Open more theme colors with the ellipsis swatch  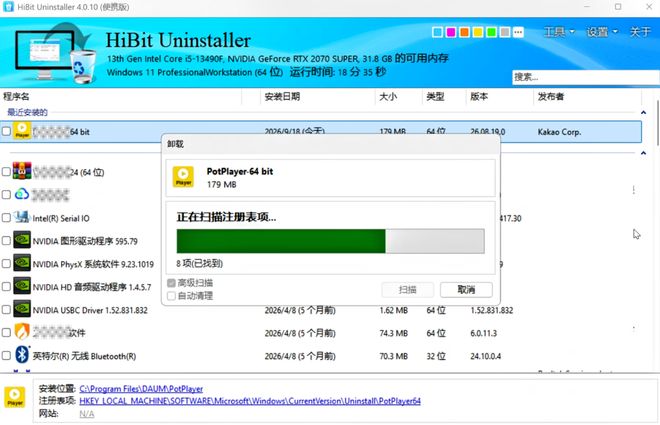(x=518, y=32)
